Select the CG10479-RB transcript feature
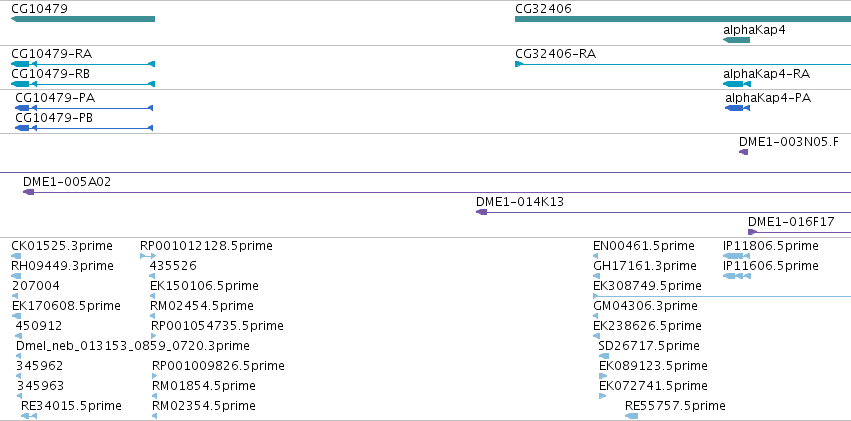Viewport: 851px width, 421px height. coord(83,84)
